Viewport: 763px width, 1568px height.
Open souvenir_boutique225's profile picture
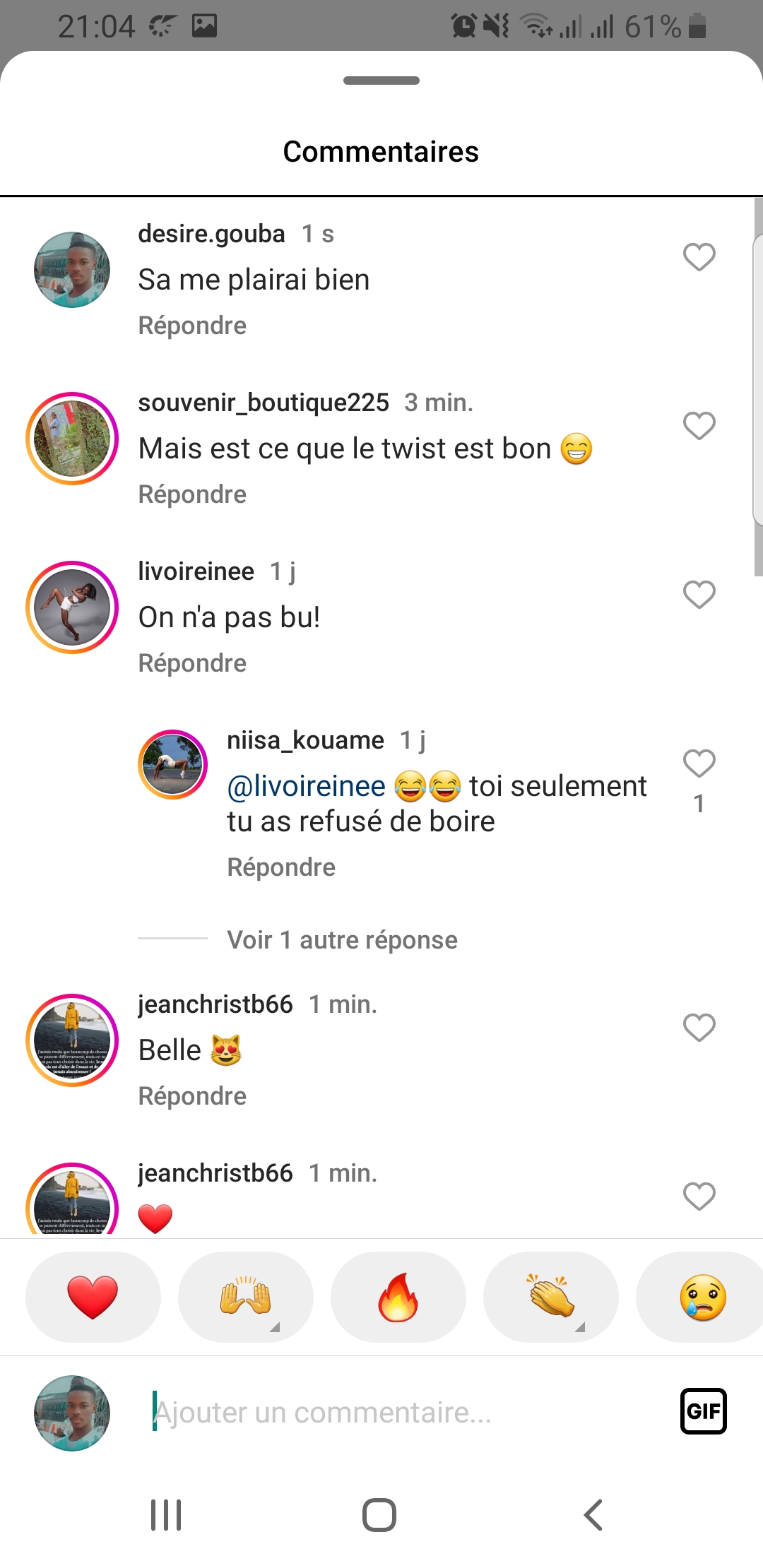tap(72, 439)
